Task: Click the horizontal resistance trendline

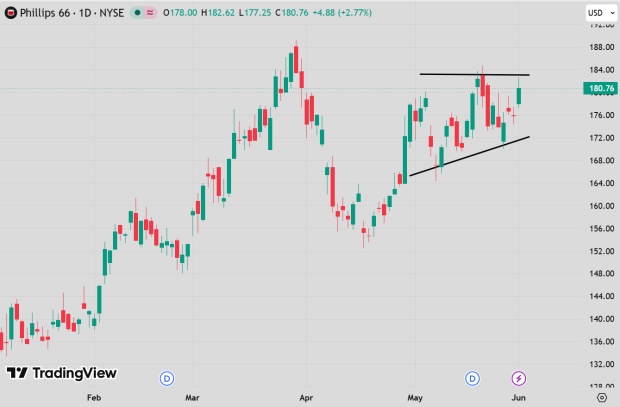Action: click(474, 74)
